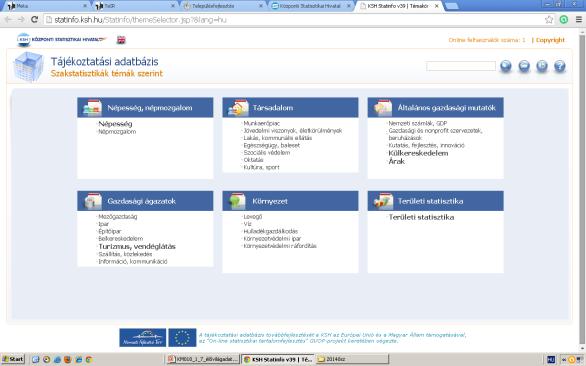Open the Népesség, népmozgalom category icon

coord(92,108)
